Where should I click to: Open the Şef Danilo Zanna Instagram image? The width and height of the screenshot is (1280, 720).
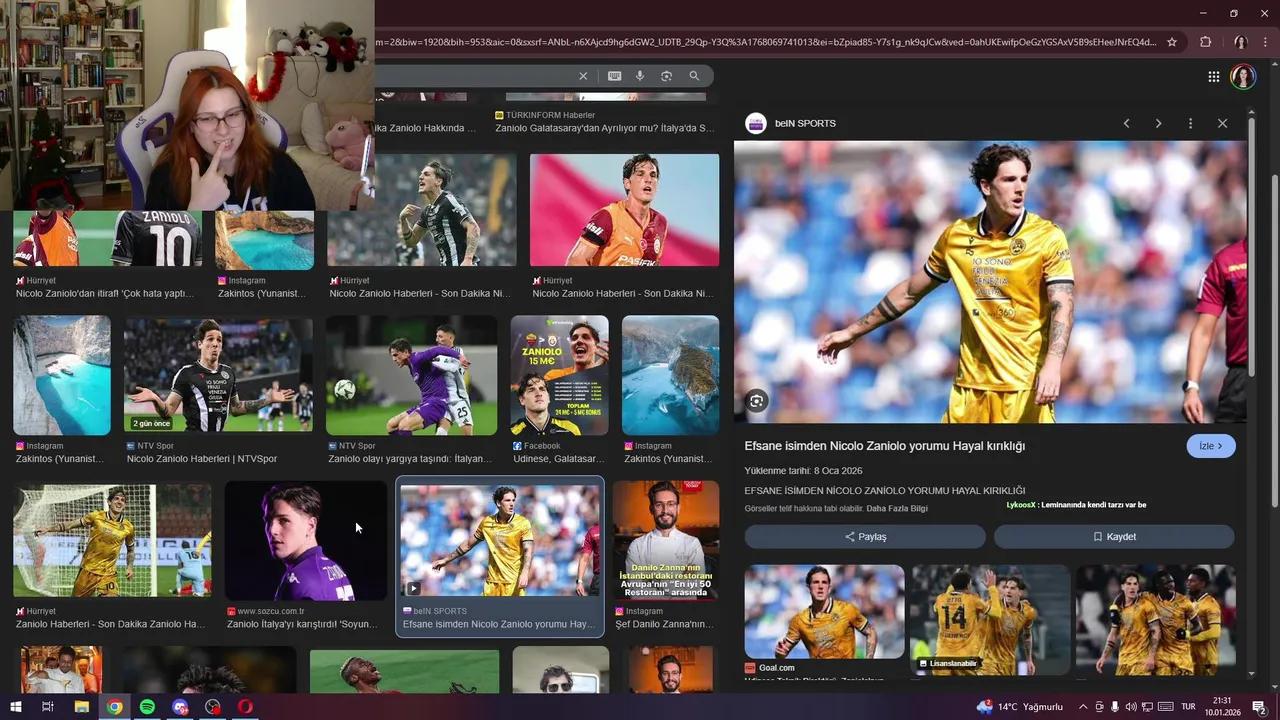pyautogui.click(x=666, y=541)
